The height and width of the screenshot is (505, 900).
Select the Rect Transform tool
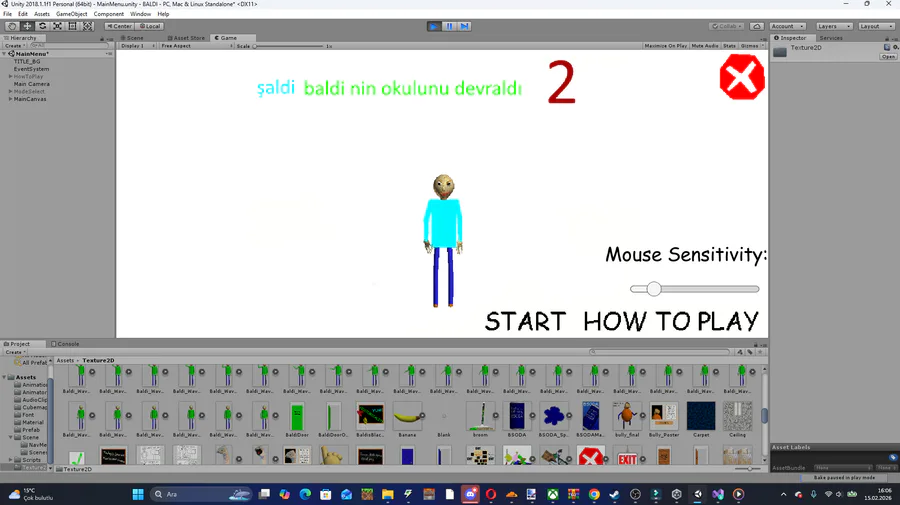tap(72, 26)
